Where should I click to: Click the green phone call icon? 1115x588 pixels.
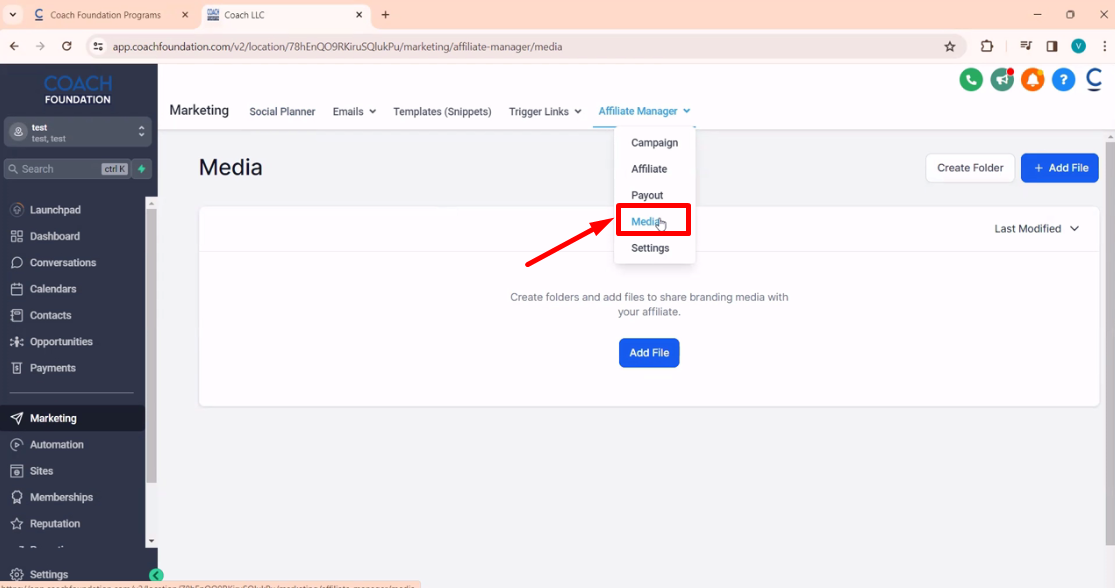click(x=971, y=80)
